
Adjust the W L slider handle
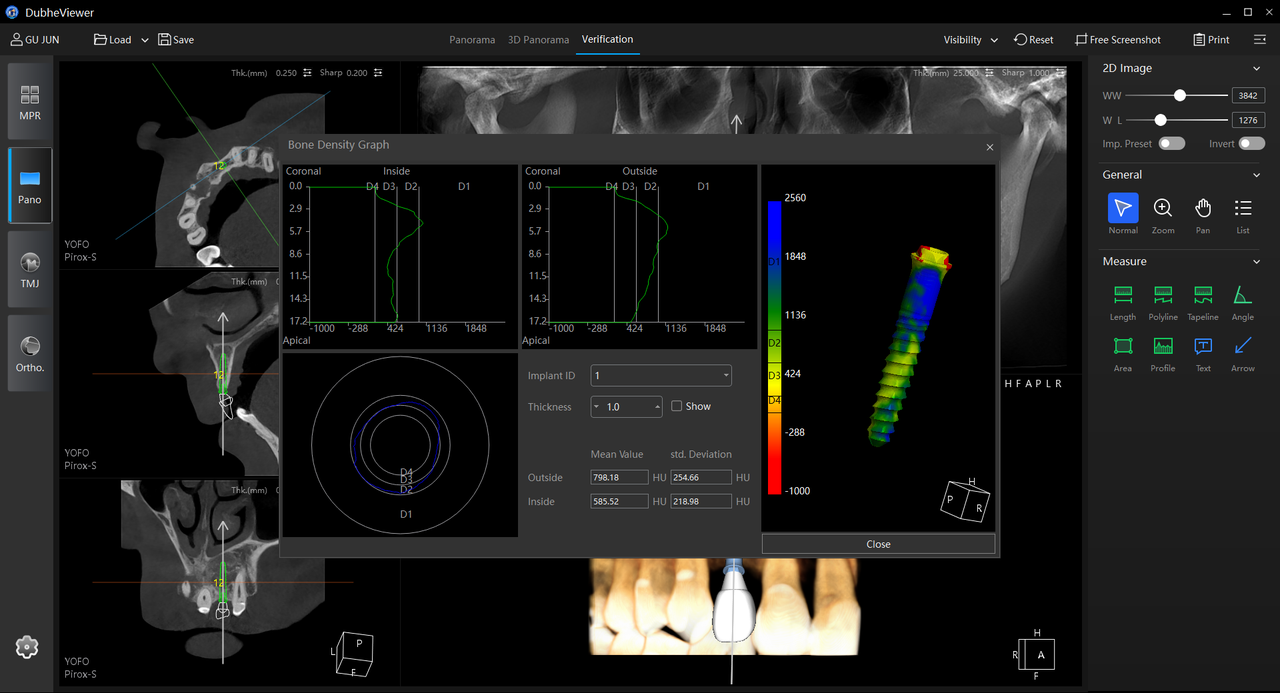(1160, 120)
